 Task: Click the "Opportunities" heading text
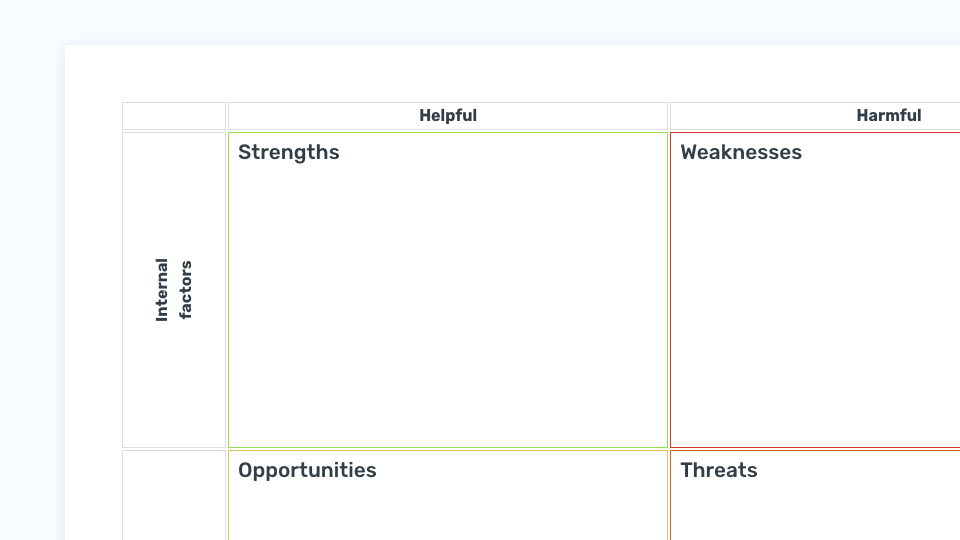307,470
